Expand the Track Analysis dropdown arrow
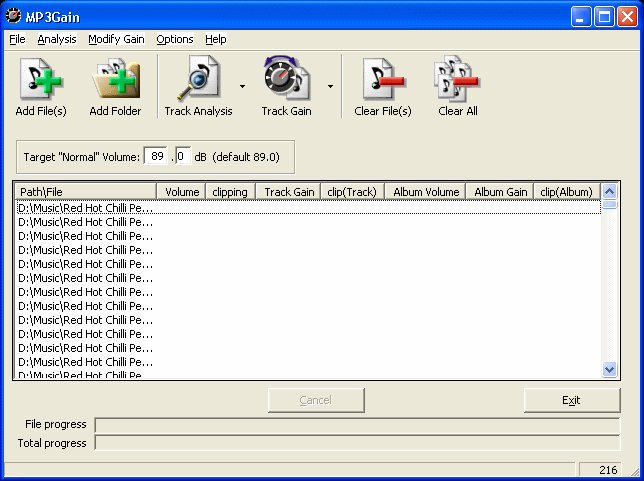 [x=242, y=86]
